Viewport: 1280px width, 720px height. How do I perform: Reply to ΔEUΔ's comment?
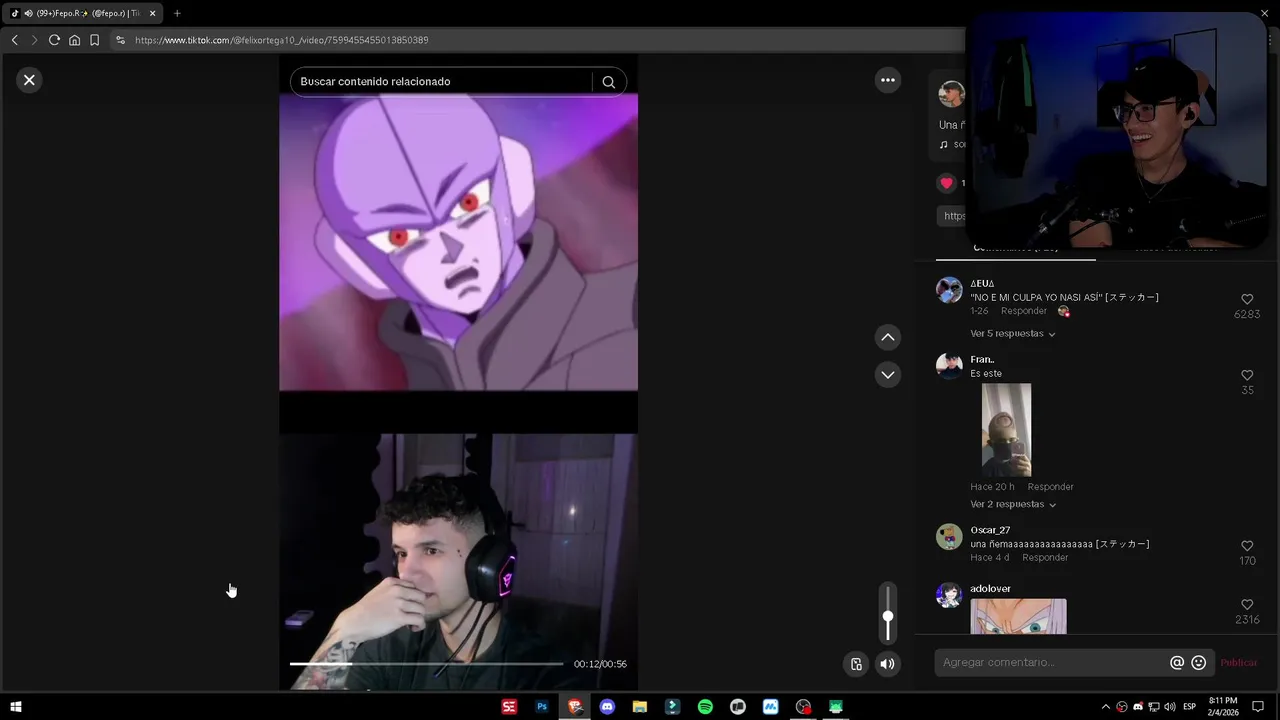click(1024, 311)
